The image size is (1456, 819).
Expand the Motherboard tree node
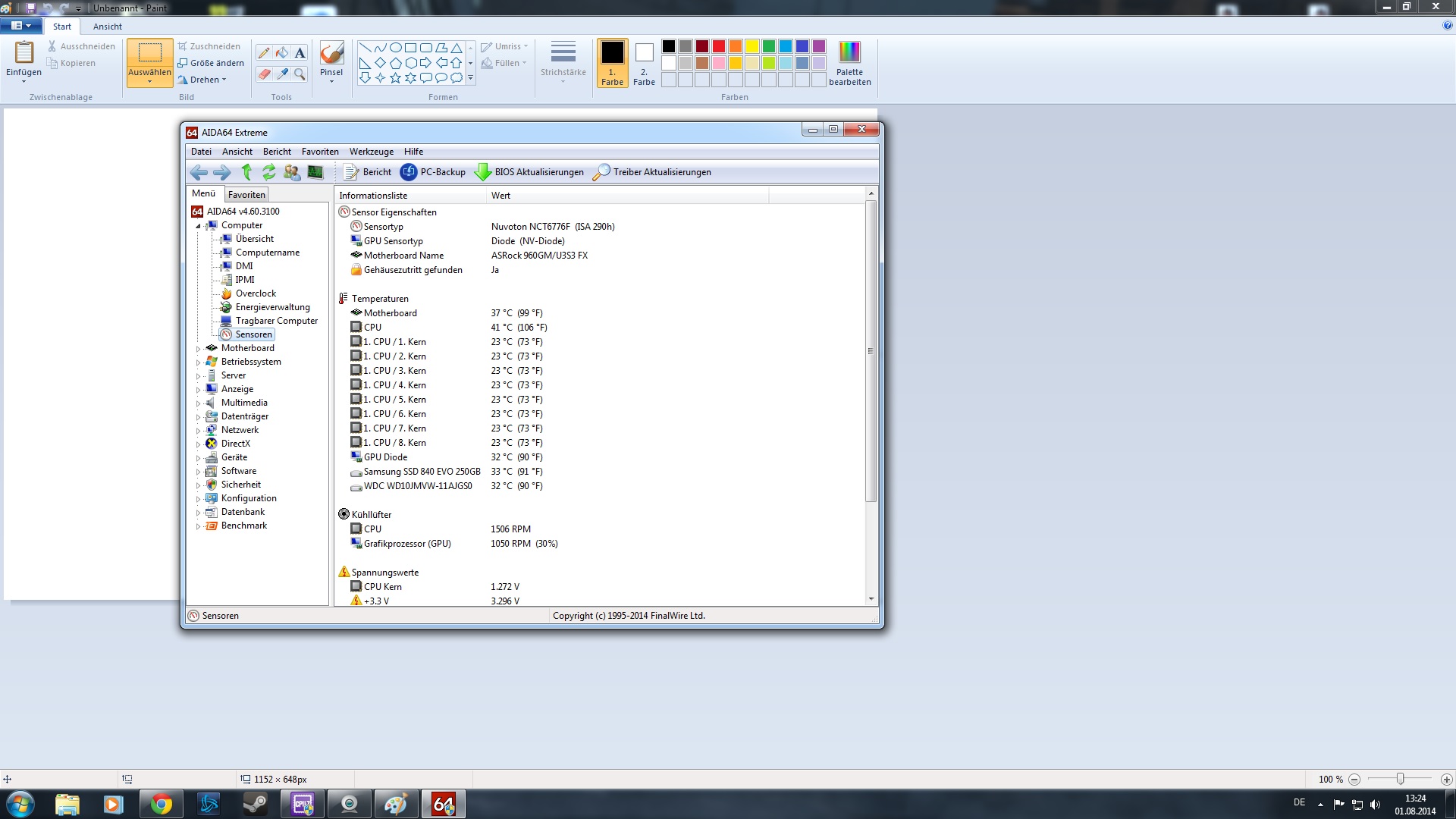click(x=199, y=349)
